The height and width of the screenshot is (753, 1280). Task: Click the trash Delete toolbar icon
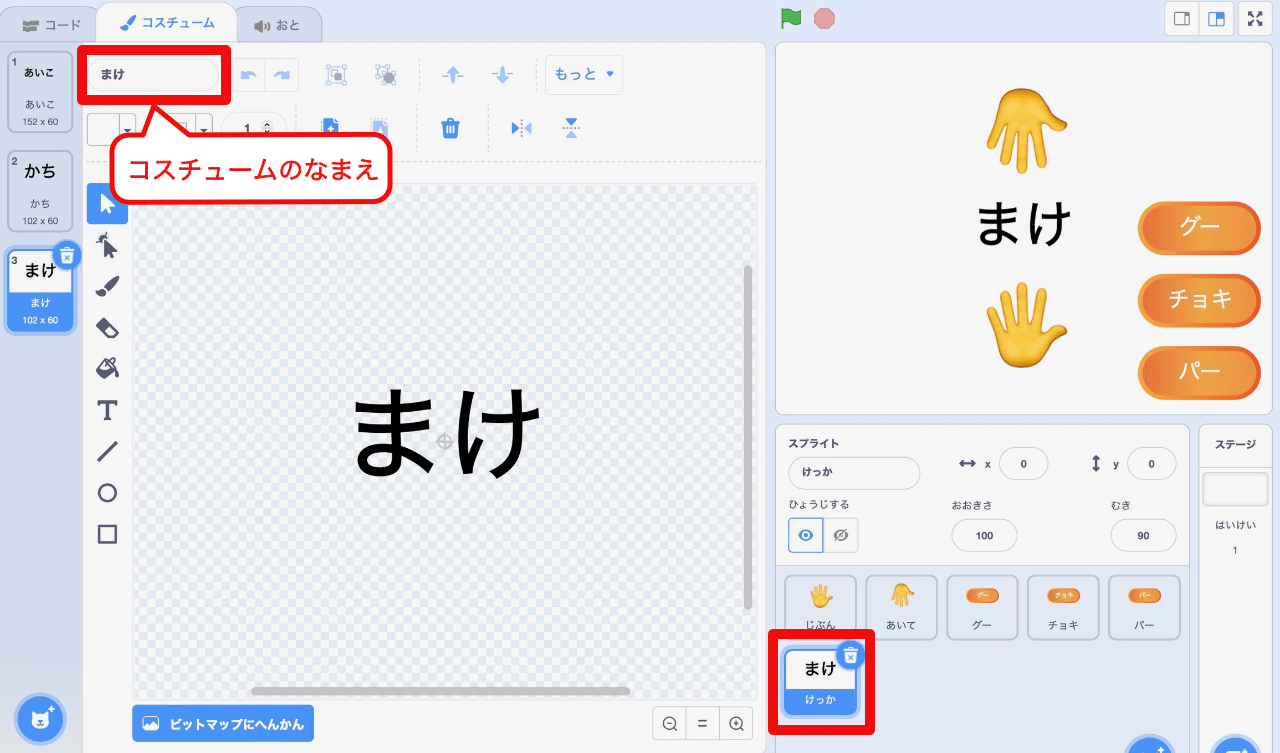pos(451,128)
